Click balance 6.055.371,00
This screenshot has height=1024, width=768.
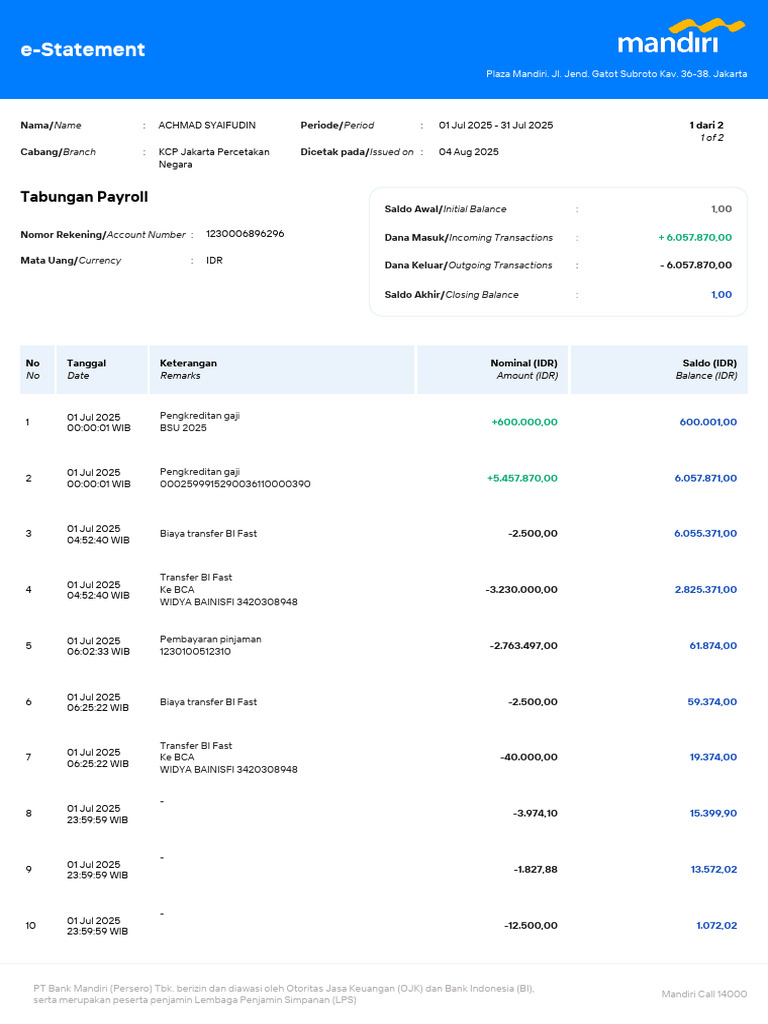point(705,534)
